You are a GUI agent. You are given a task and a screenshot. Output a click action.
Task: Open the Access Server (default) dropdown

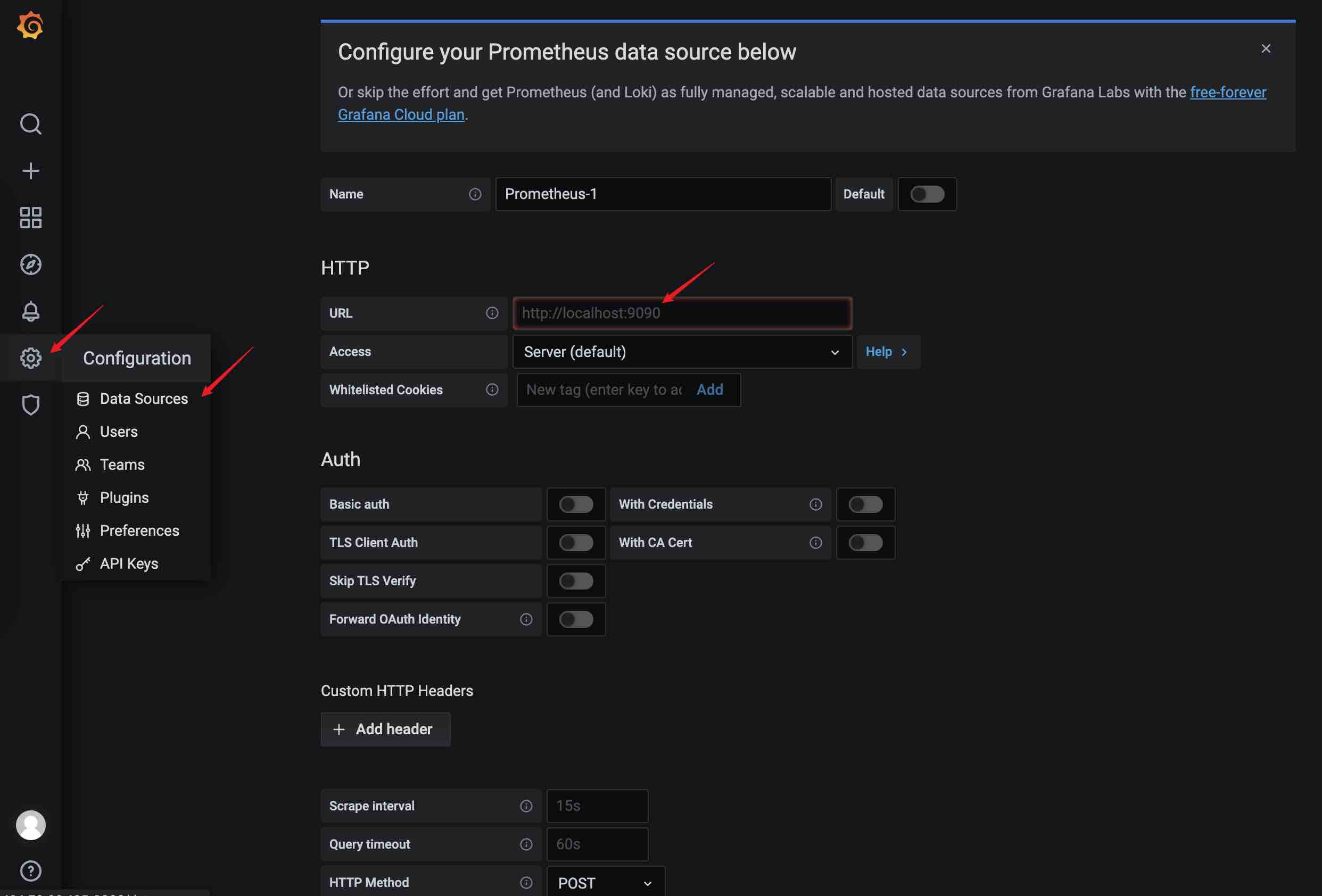pos(681,351)
